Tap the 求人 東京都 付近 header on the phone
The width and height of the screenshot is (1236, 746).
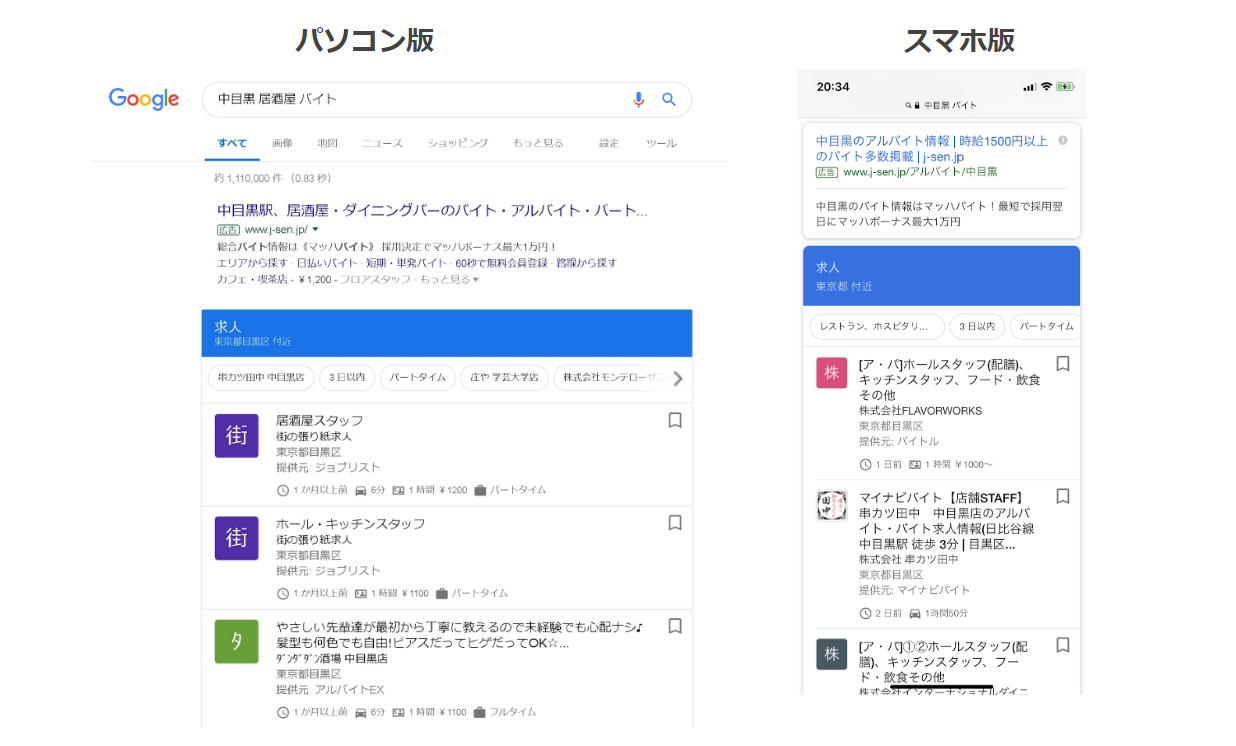(x=941, y=275)
